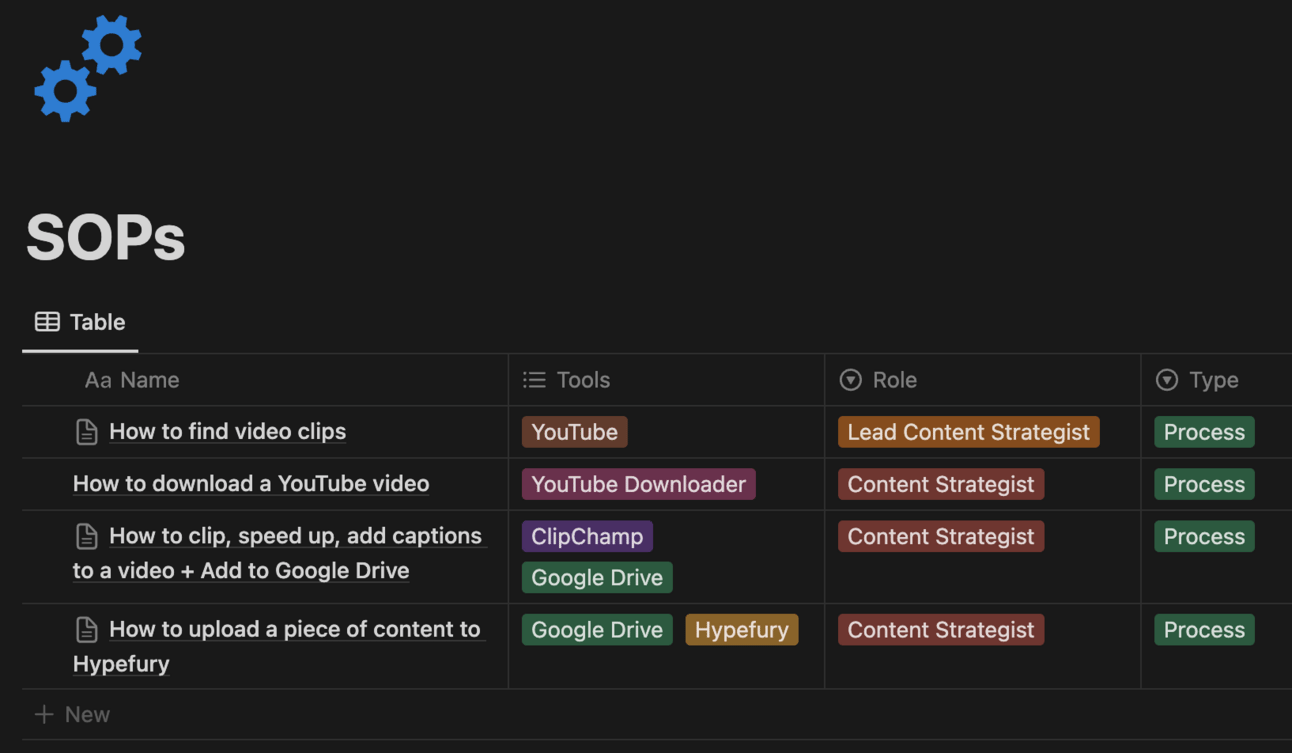This screenshot has height=753, width=1292.
Task: Click the SOPs page title
Action: point(106,238)
